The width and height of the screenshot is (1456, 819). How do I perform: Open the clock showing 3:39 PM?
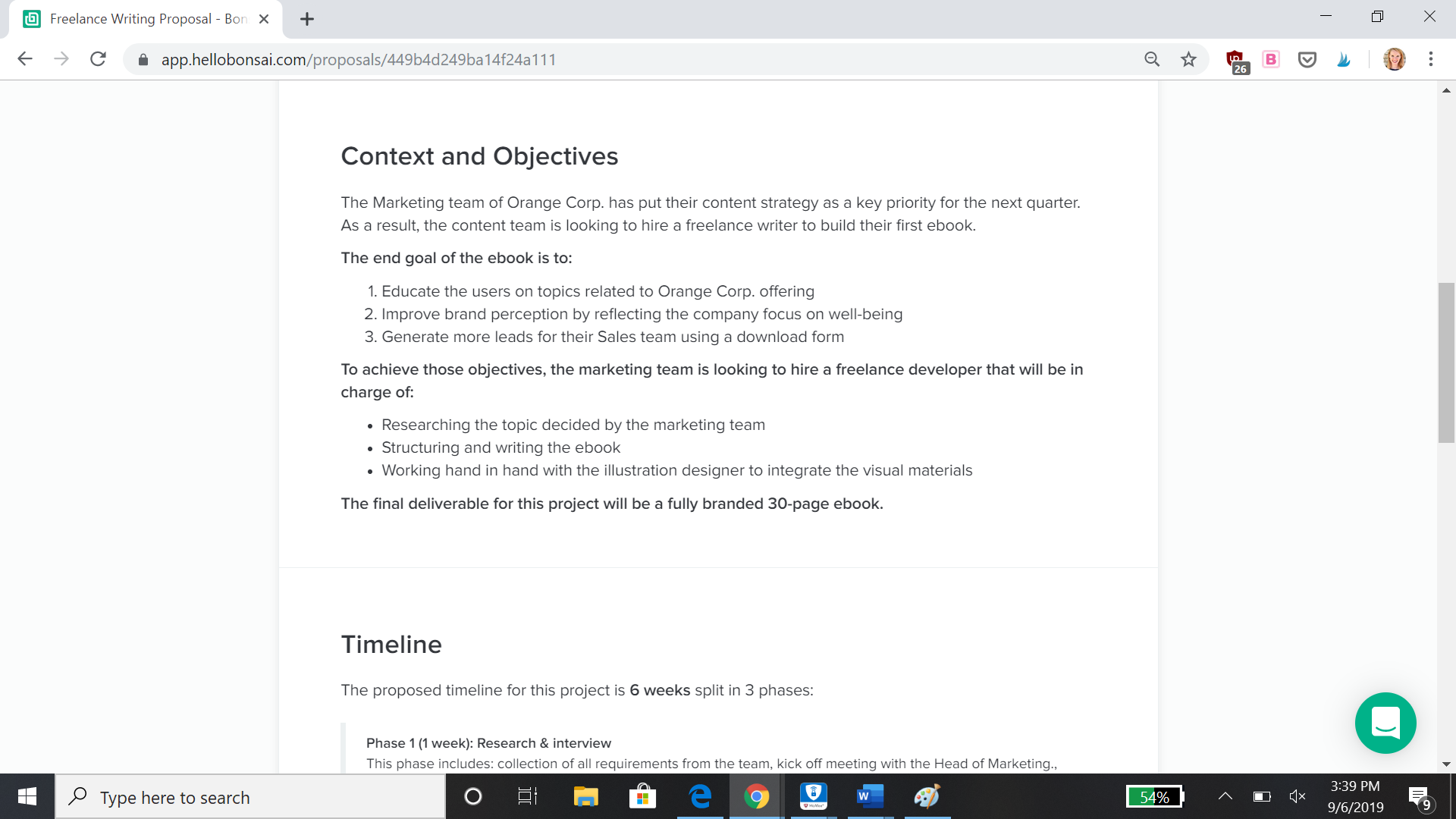[x=1355, y=797]
